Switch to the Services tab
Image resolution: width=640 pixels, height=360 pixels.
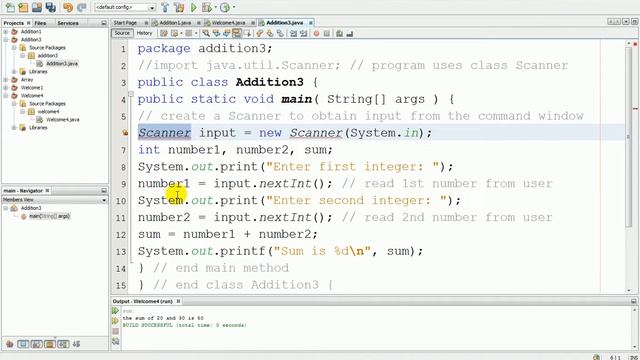point(68,23)
